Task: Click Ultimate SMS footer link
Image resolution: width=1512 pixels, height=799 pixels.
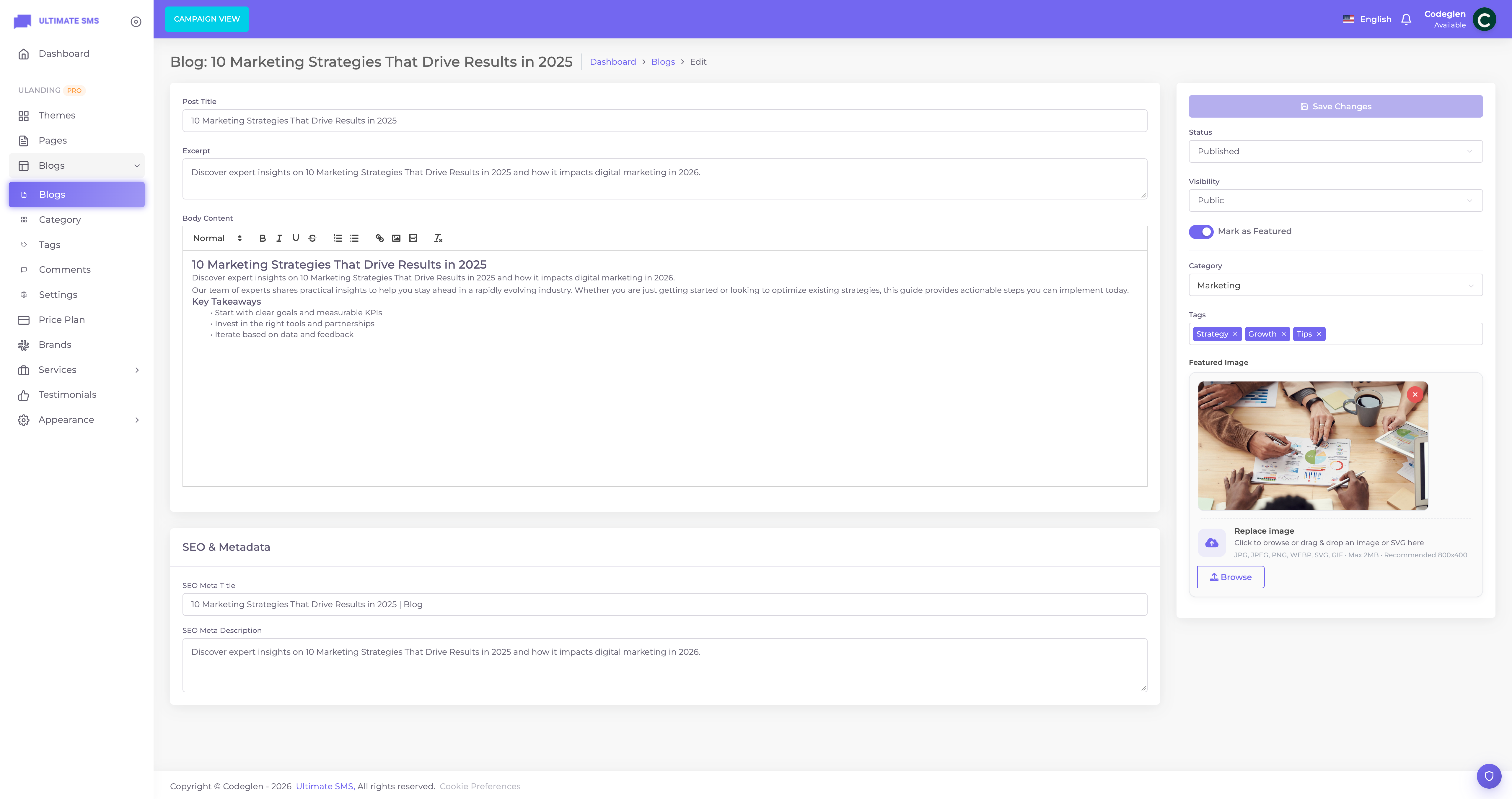Action: coord(324,787)
